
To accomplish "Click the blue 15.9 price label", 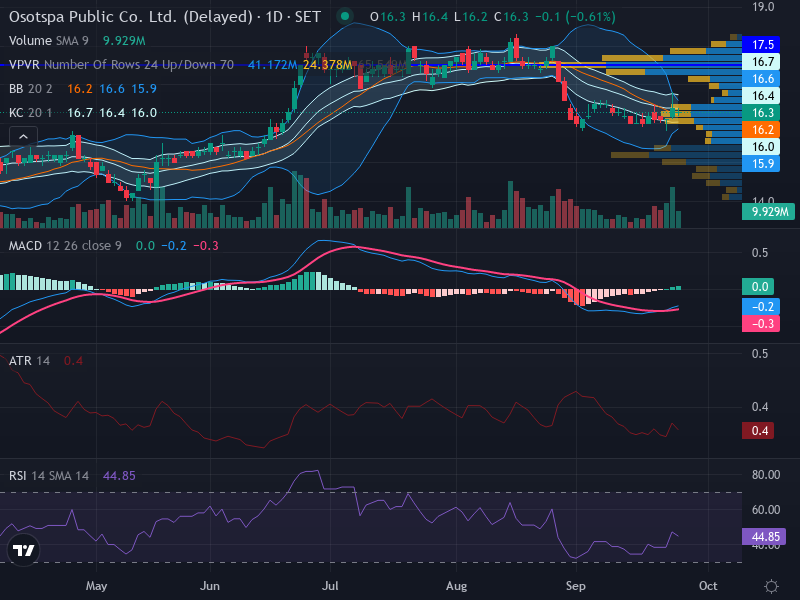I will point(761,164).
